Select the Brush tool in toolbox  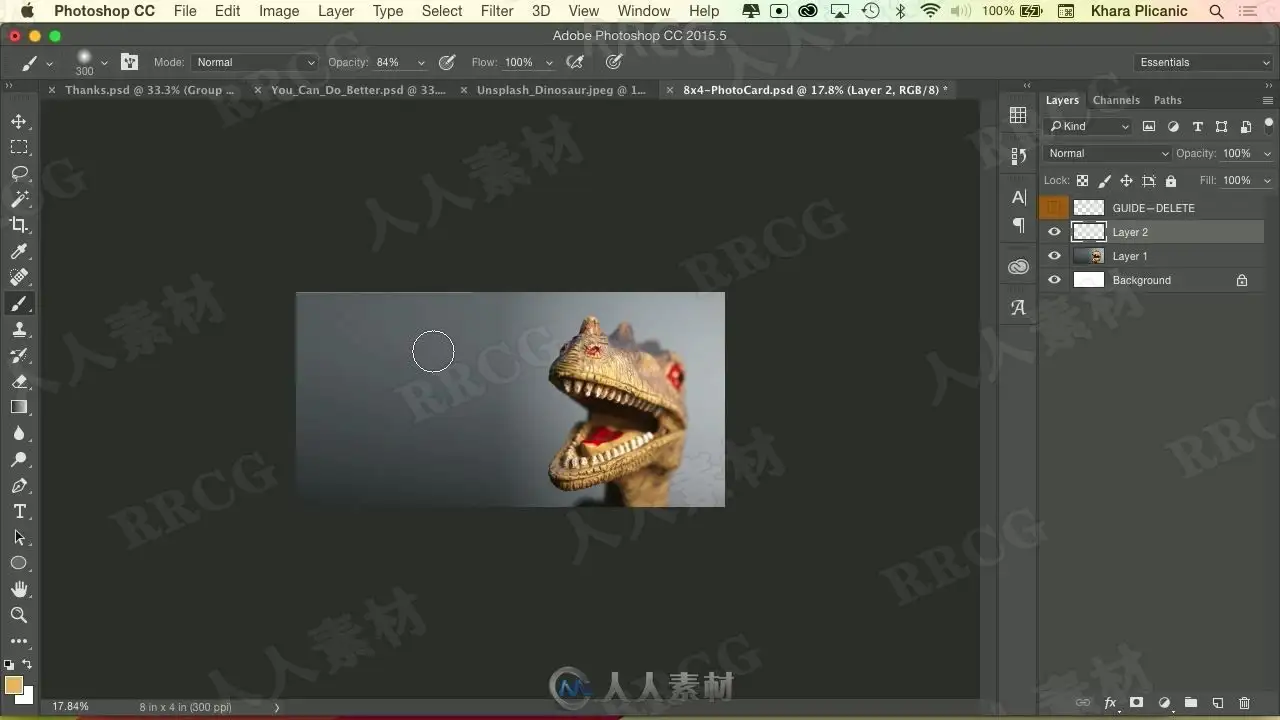(x=19, y=303)
